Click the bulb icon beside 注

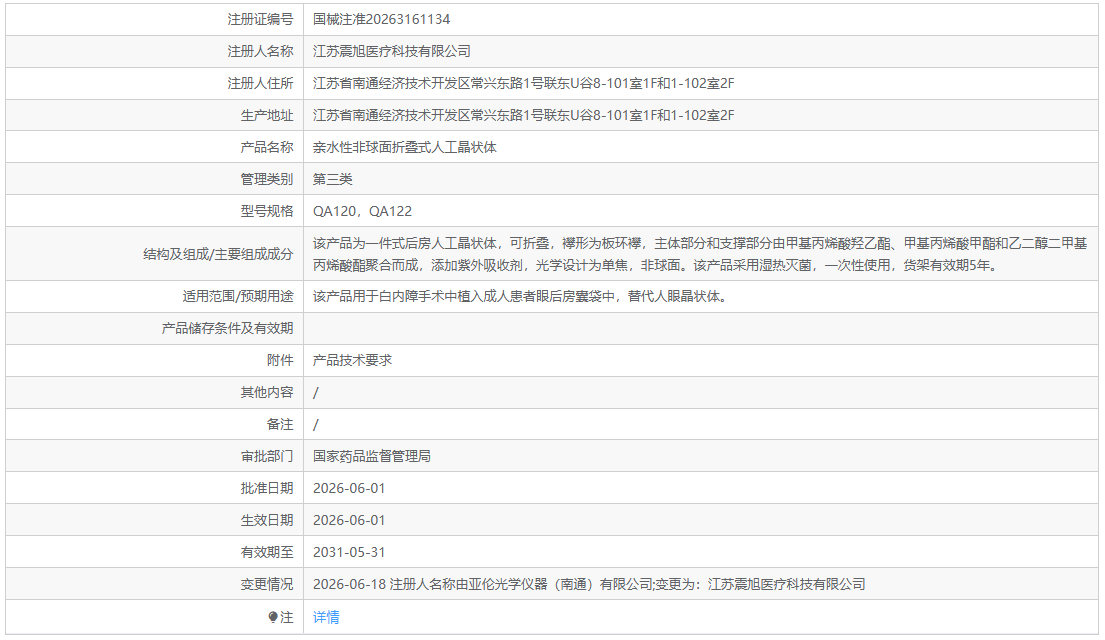coord(273,617)
